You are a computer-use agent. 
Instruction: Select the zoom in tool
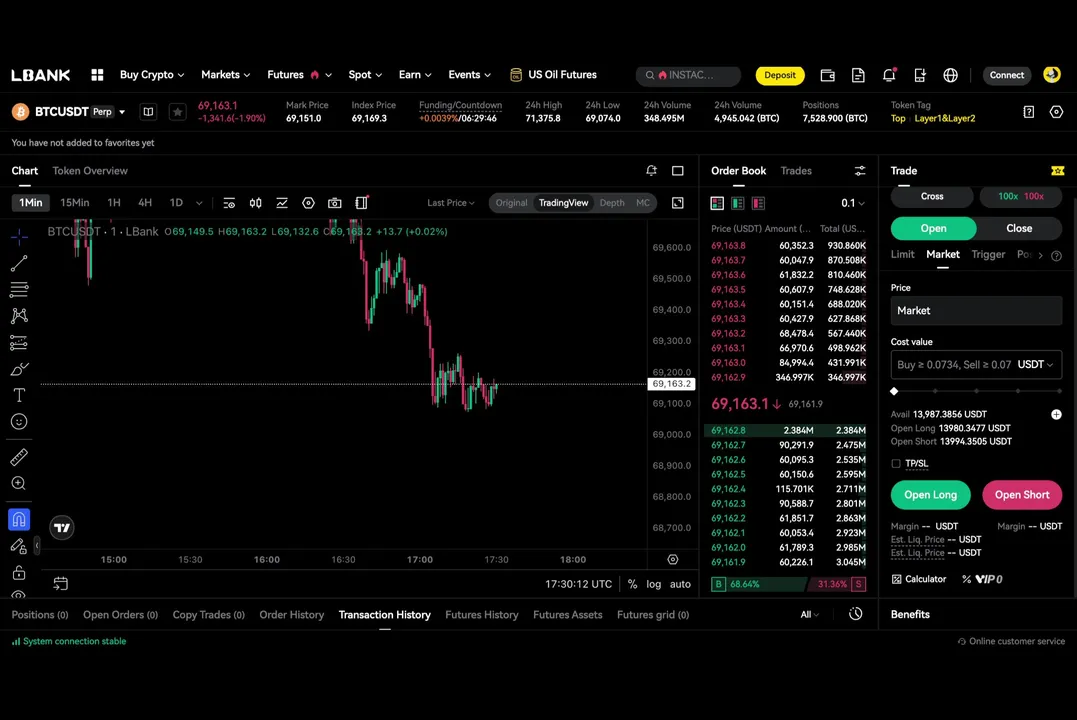[19, 483]
